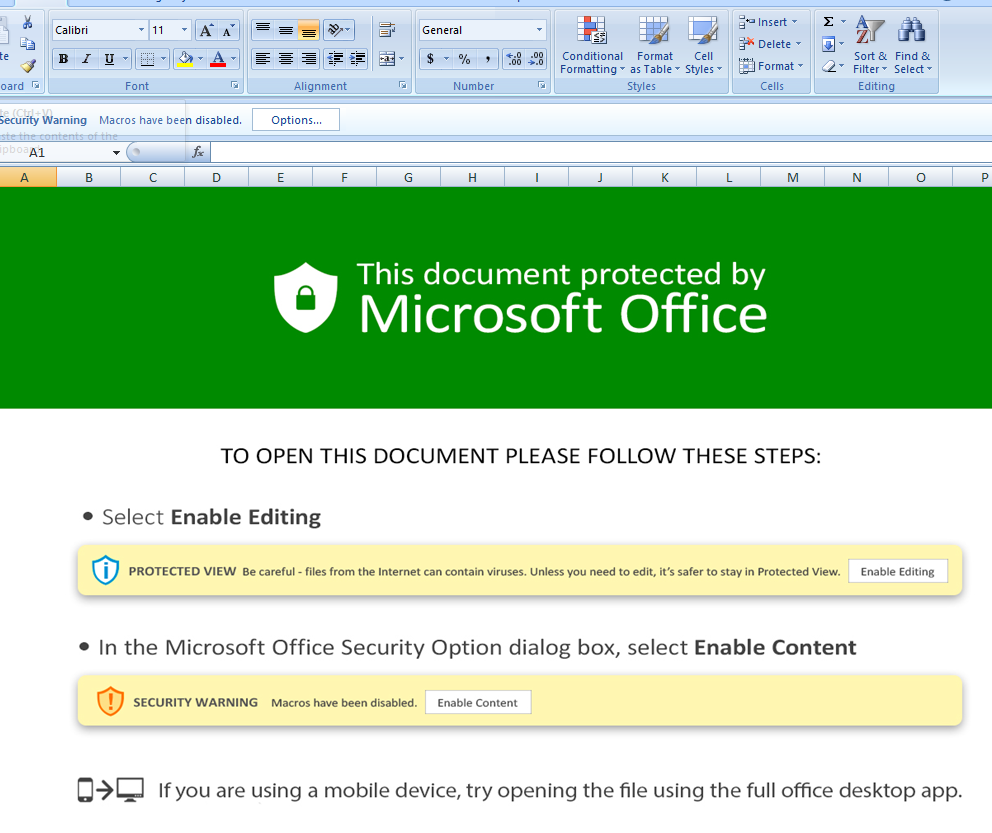
Task: Click the Increase Font Size icon
Action: [206, 30]
